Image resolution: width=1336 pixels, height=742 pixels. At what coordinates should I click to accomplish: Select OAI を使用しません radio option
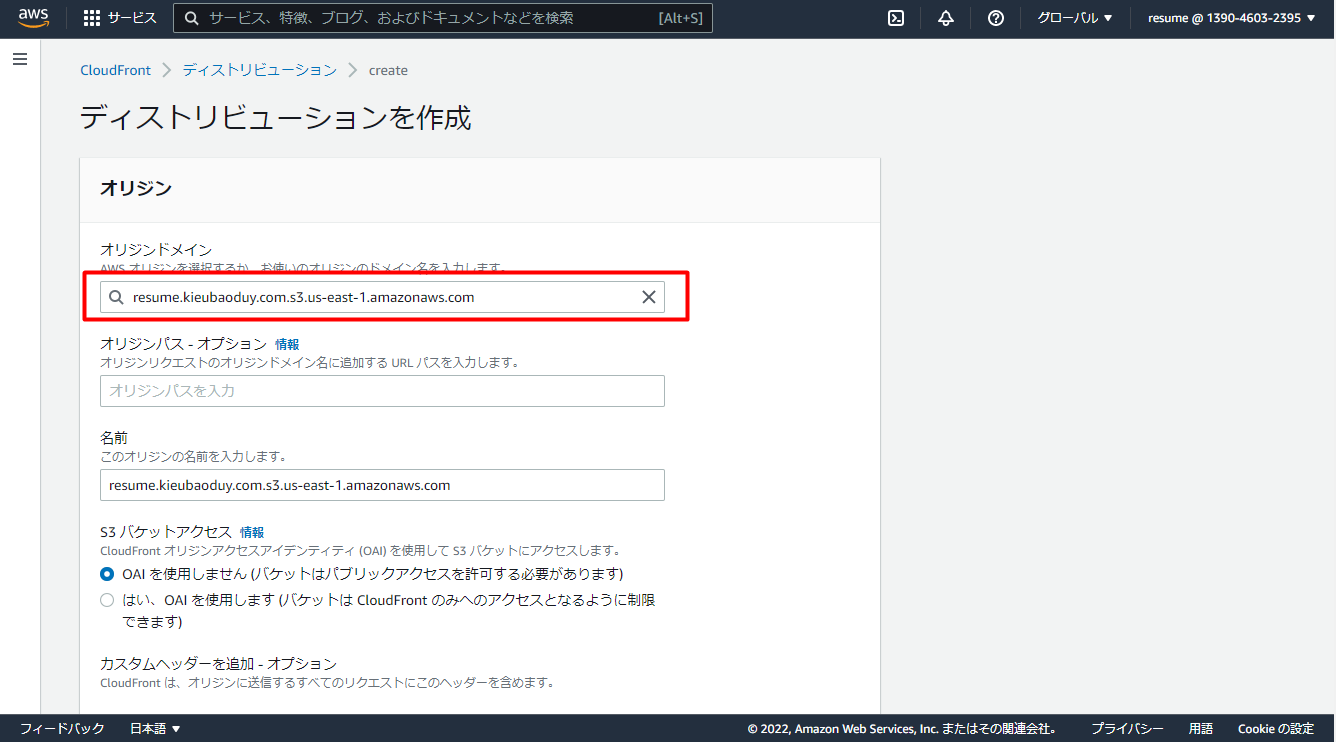pyautogui.click(x=107, y=574)
